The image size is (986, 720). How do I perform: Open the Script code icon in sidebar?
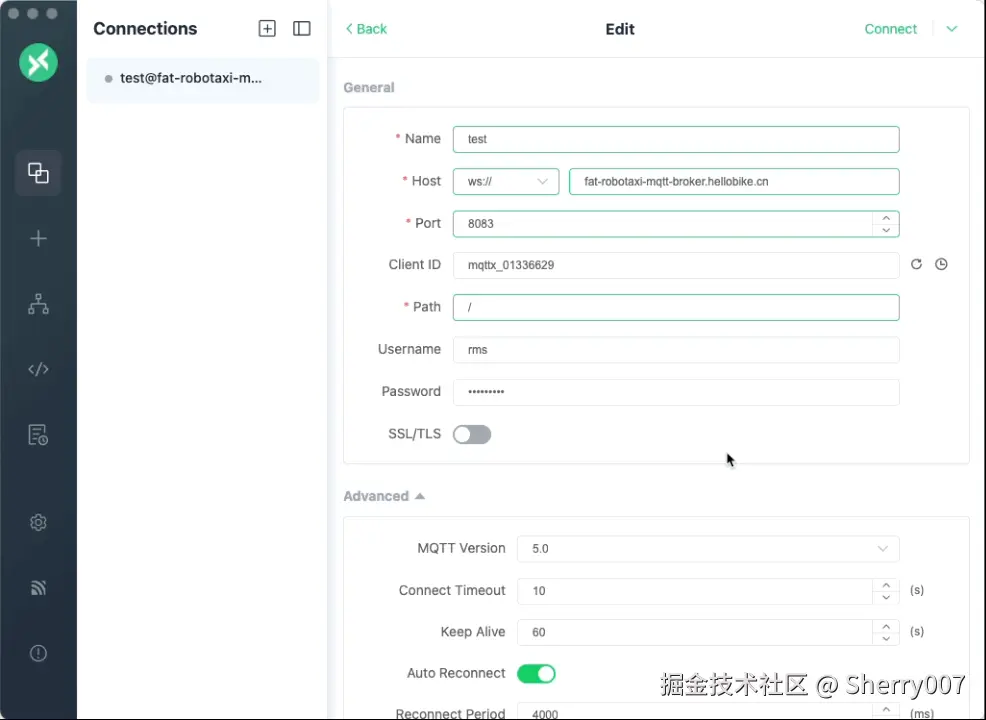click(38, 369)
